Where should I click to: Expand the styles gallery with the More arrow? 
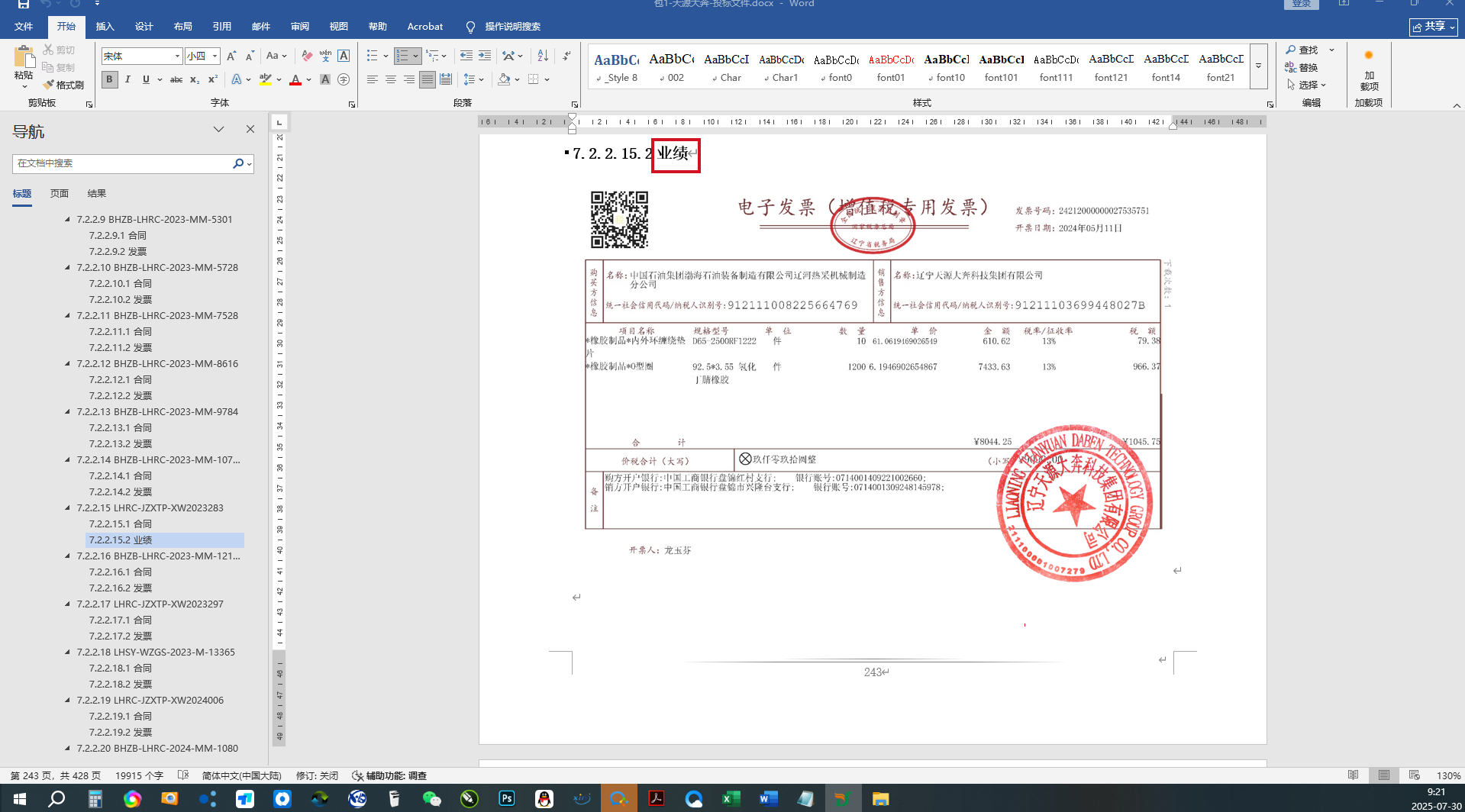pos(1258,66)
